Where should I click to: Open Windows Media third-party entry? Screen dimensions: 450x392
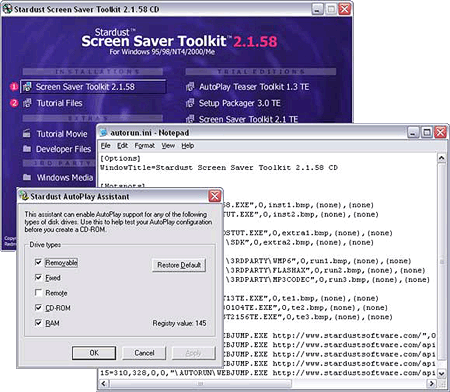65,178
